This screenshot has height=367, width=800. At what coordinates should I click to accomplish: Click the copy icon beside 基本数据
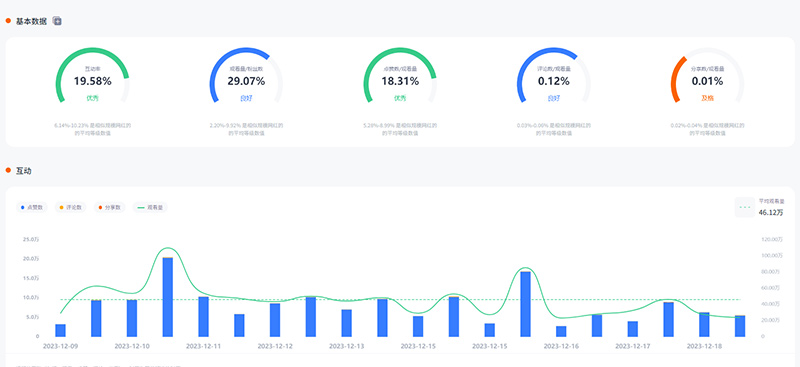pos(57,21)
